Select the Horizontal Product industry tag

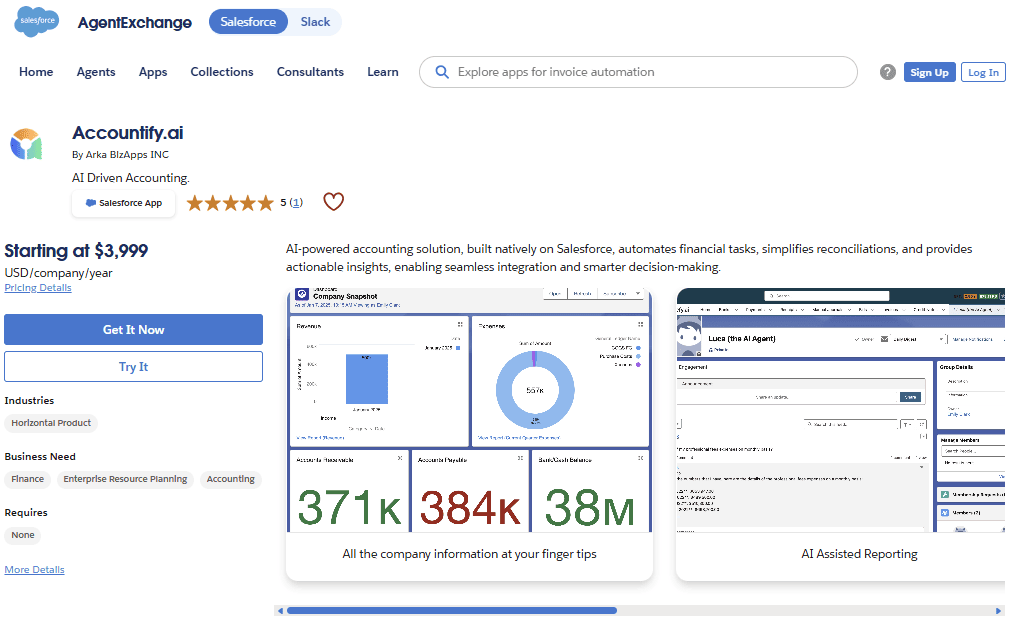51,423
